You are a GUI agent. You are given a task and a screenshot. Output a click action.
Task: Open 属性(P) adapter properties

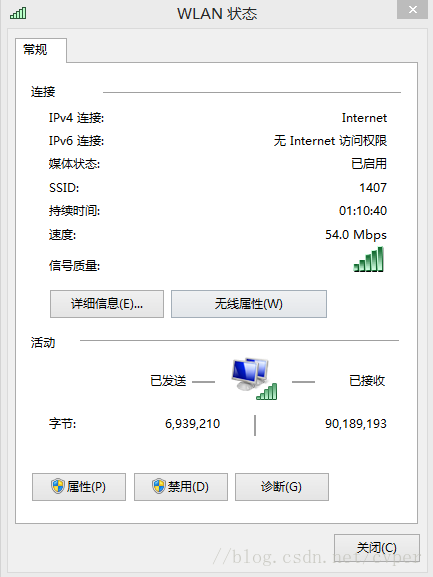click(79, 487)
